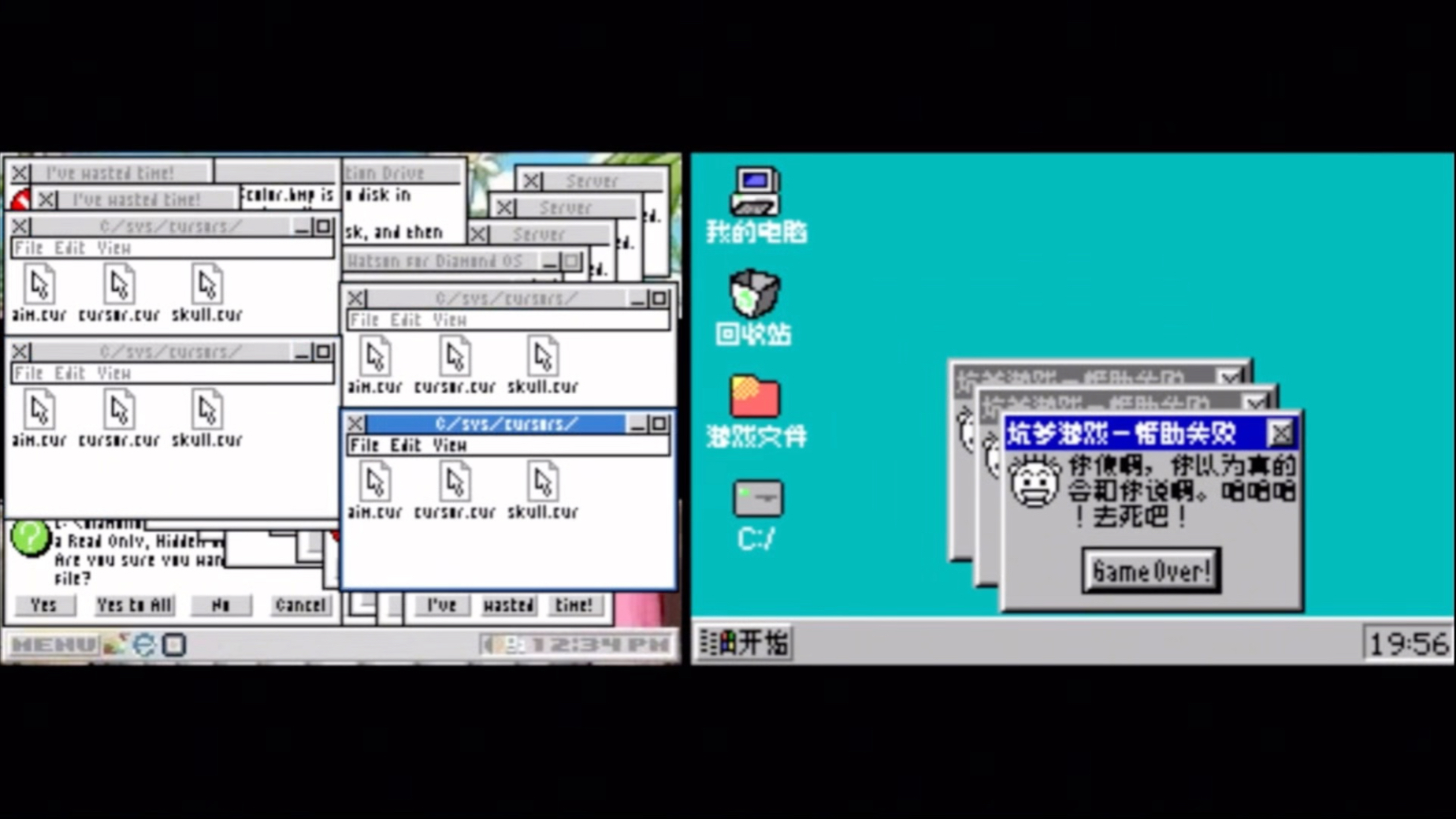This screenshot has height=819, width=1456.
Task: Open cursor.cur in the blue-titled cursors window
Action: [x=455, y=491]
